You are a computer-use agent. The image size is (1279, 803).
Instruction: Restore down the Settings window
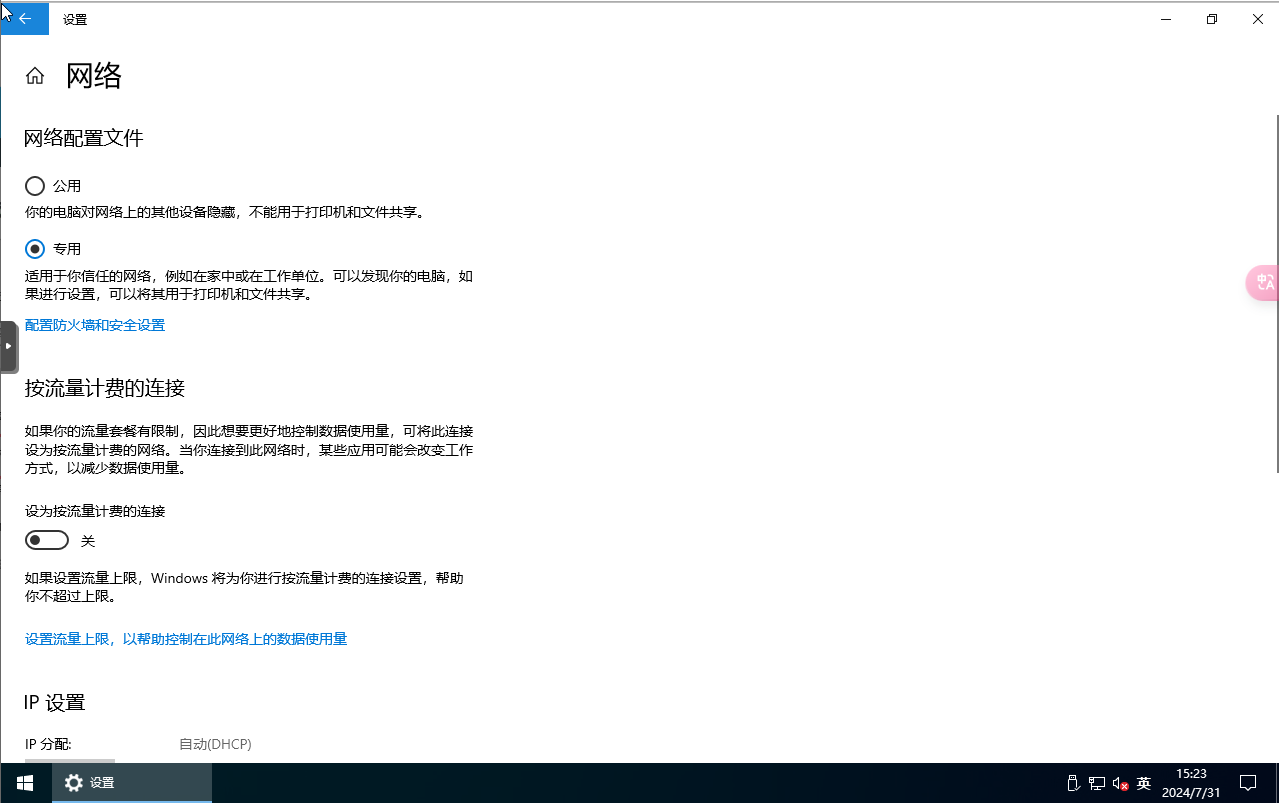(1212, 19)
